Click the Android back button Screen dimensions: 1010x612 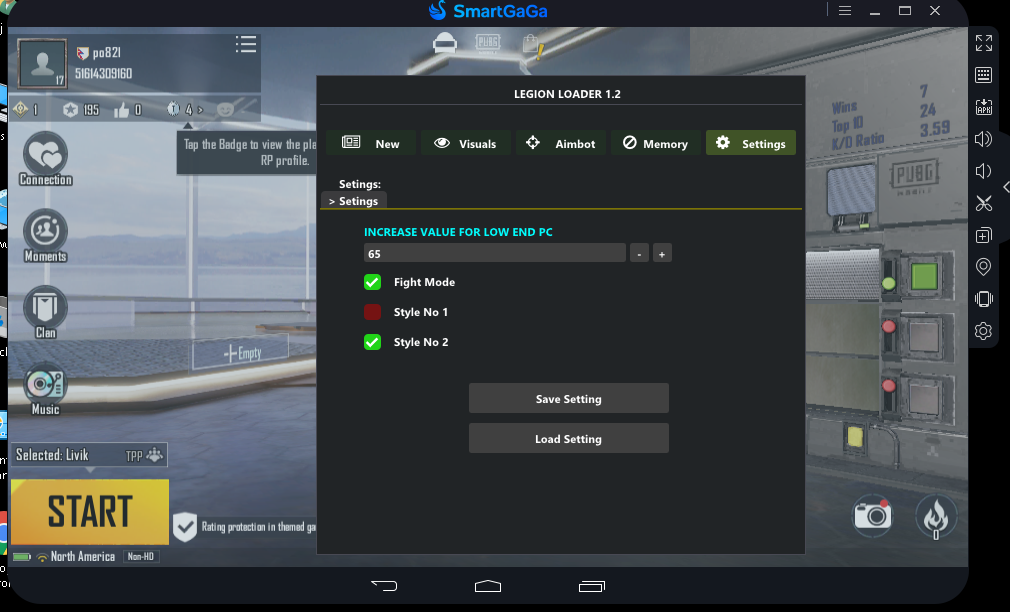pos(385,586)
